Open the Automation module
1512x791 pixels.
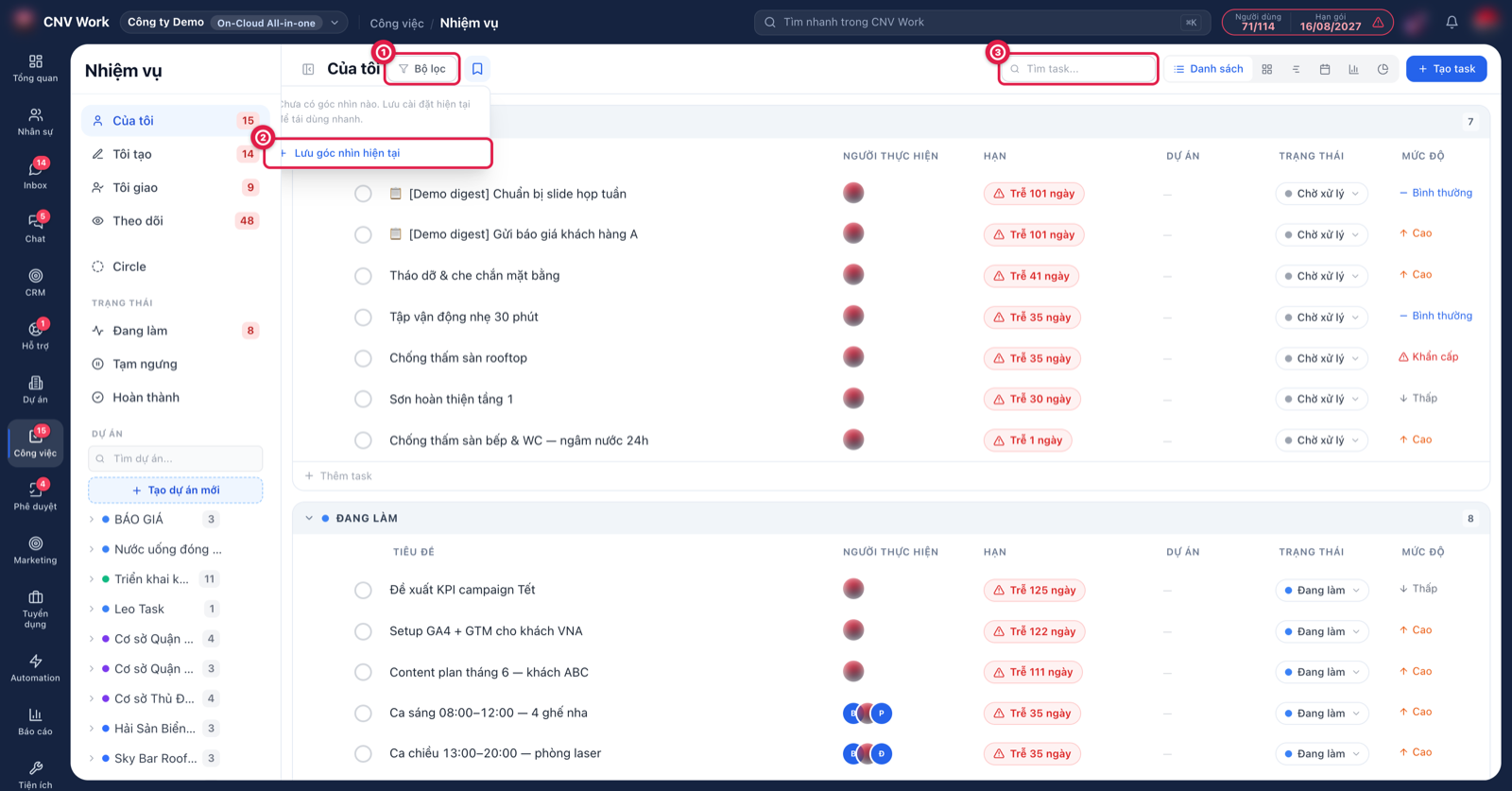(35, 667)
